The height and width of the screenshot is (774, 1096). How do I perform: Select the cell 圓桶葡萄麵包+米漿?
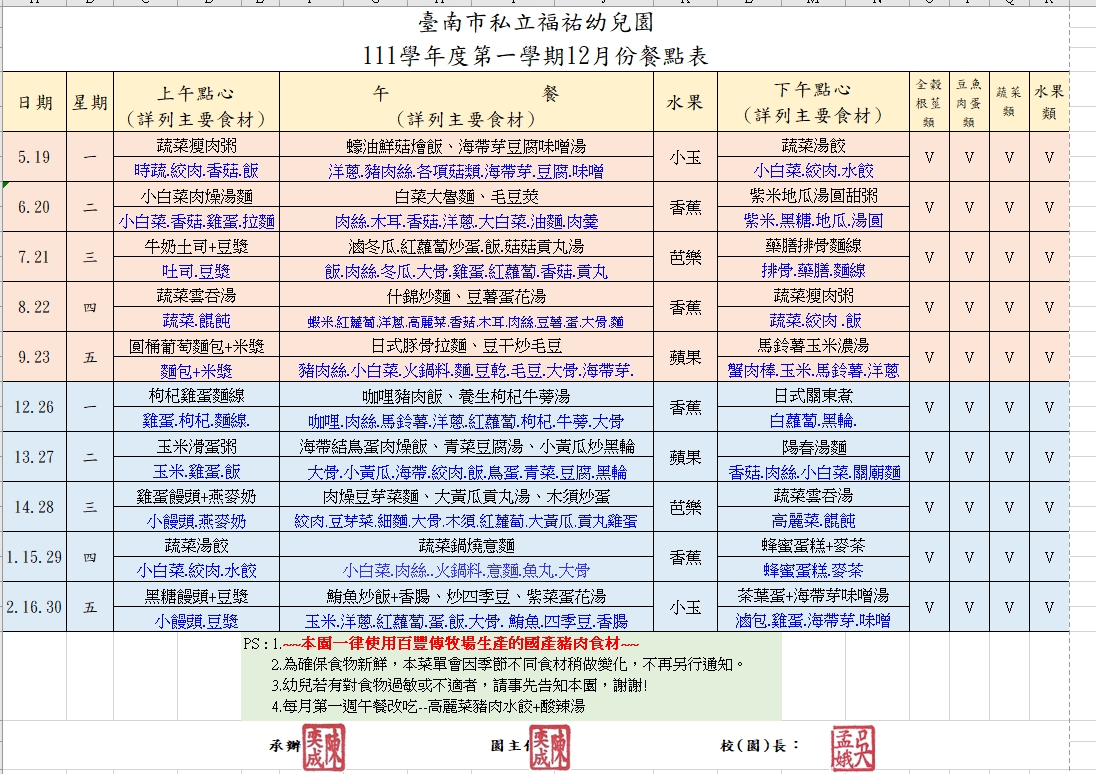(196, 345)
